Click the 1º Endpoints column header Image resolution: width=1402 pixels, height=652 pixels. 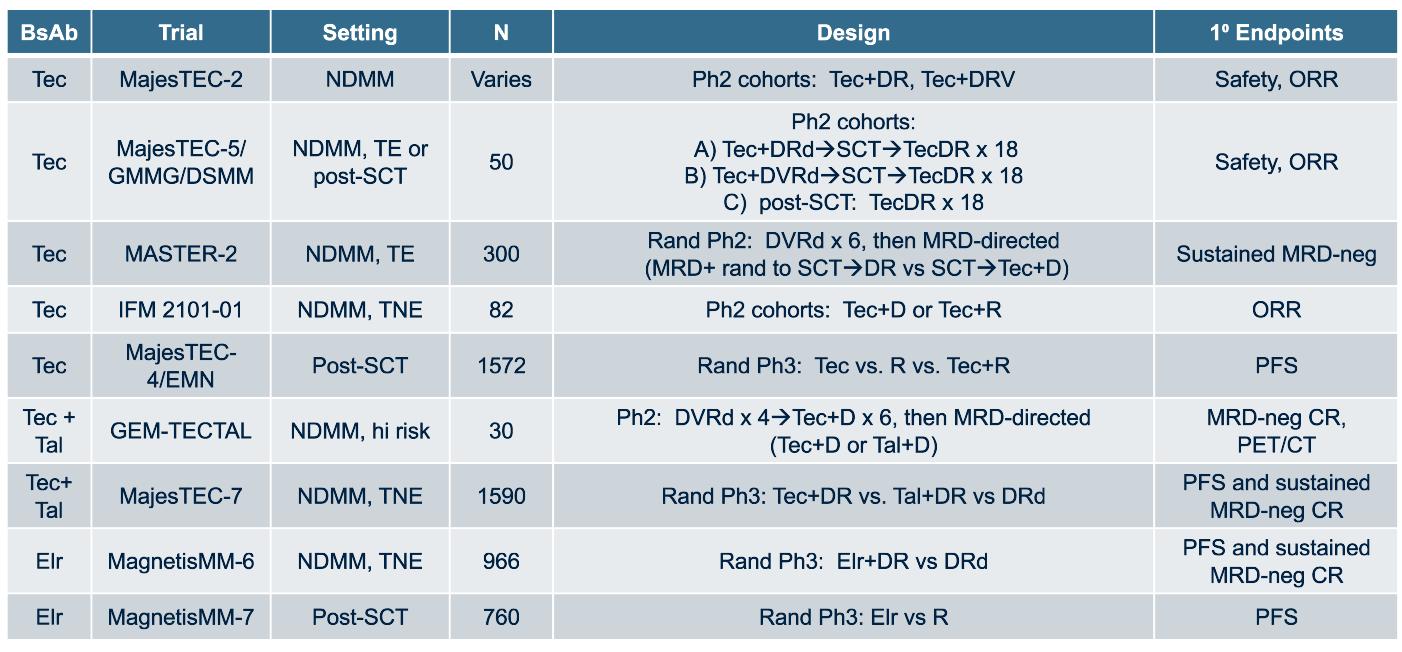(x=1275, y=33)
